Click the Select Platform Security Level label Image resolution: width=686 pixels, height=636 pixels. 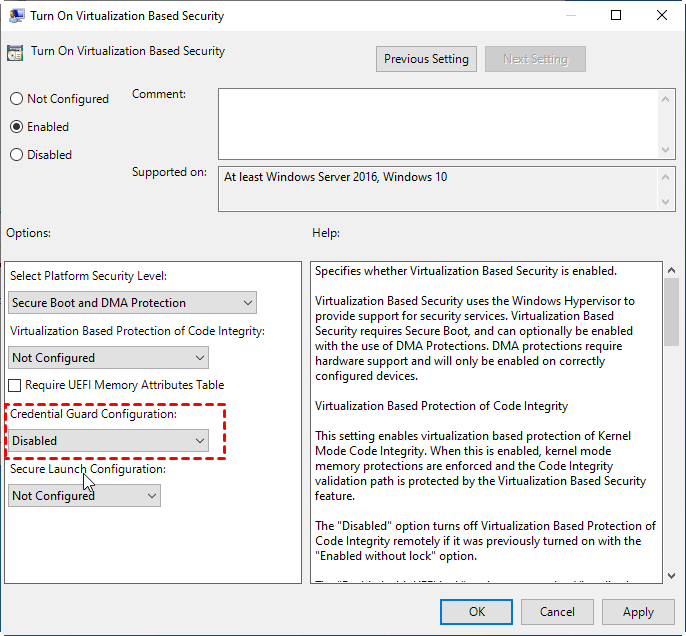[x=88, y=276]
